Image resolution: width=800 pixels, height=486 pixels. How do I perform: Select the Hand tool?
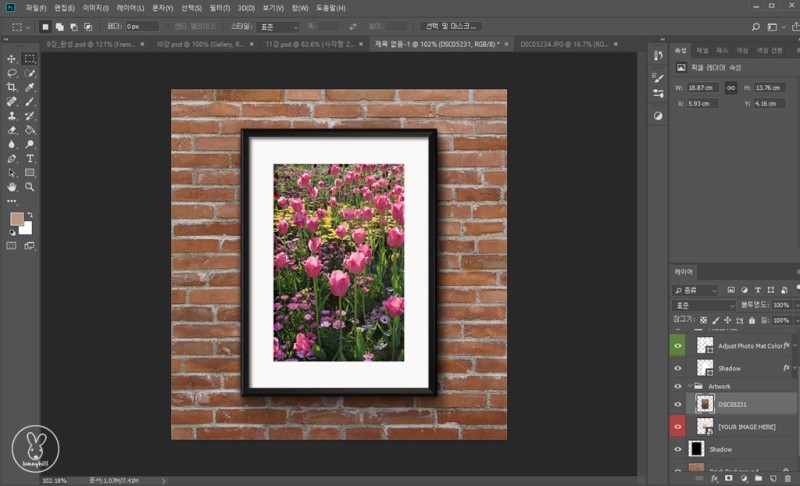click(x=12, y=186)
